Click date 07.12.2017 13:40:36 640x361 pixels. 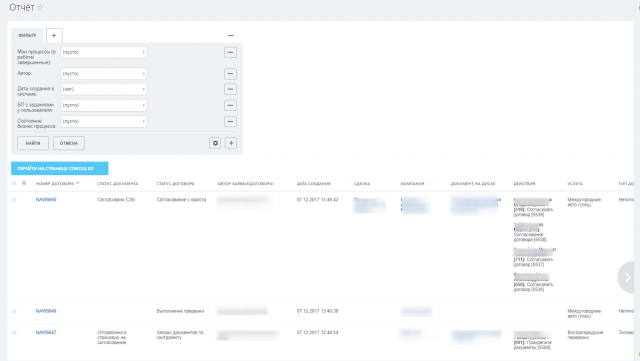click(x=317, y=311)
